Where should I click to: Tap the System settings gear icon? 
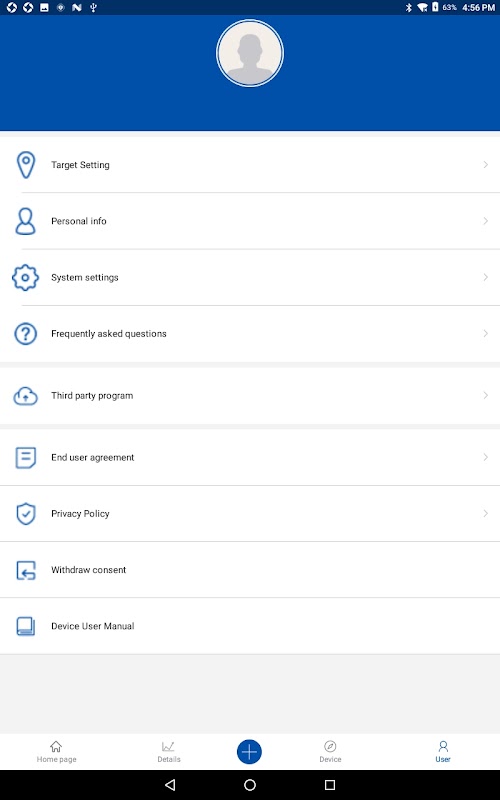[x=26, y=278]
